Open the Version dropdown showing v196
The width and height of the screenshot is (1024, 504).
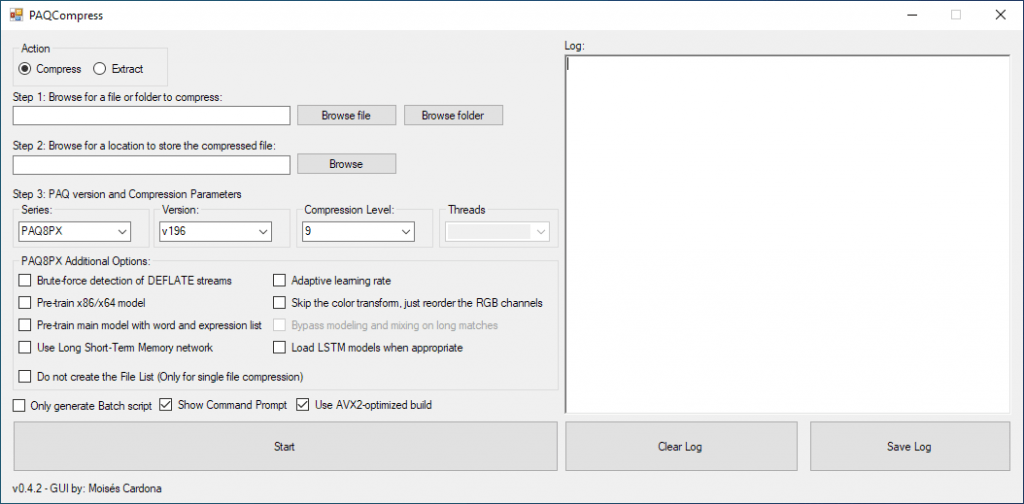coord(216,231)
